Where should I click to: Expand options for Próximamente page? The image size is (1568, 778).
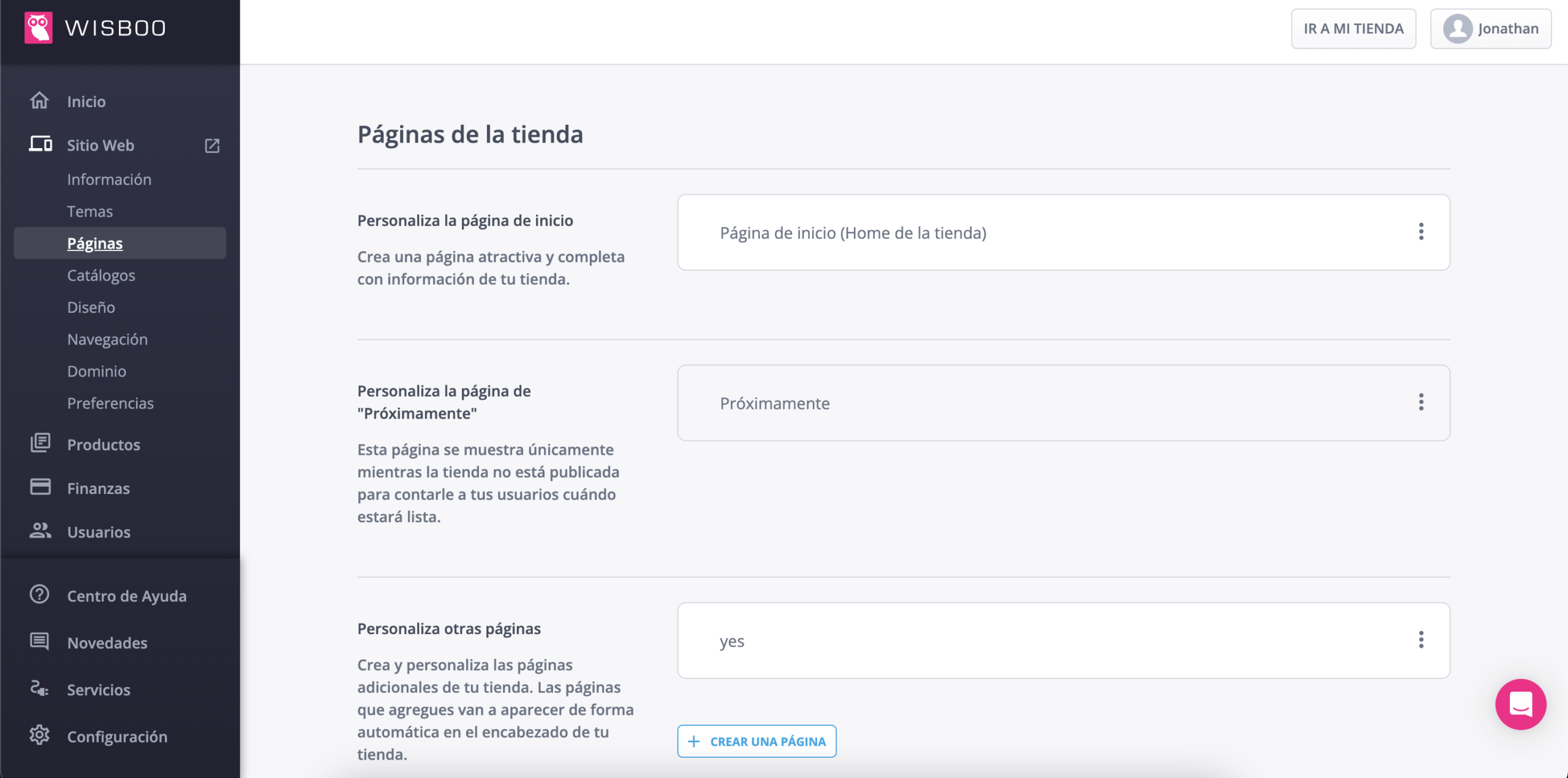pyautogui.click(x=1421, y=402)
